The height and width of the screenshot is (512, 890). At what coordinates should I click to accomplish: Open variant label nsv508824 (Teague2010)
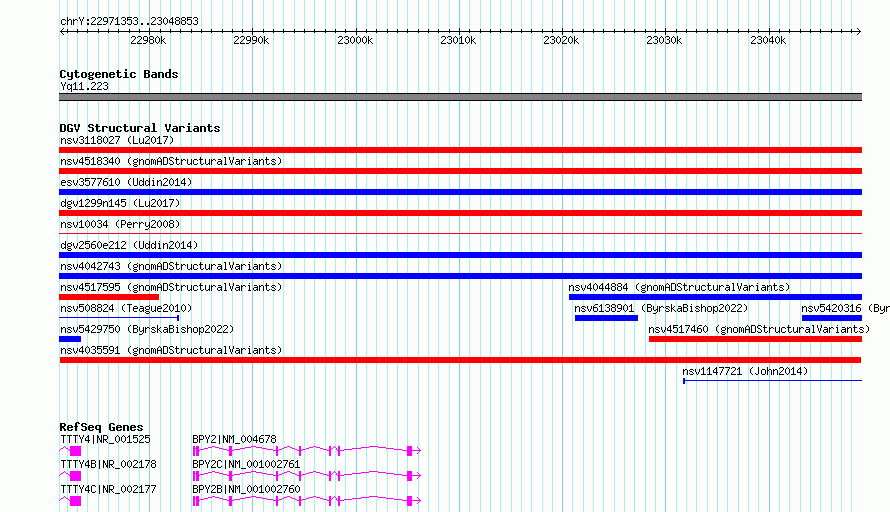pos(126,308)
